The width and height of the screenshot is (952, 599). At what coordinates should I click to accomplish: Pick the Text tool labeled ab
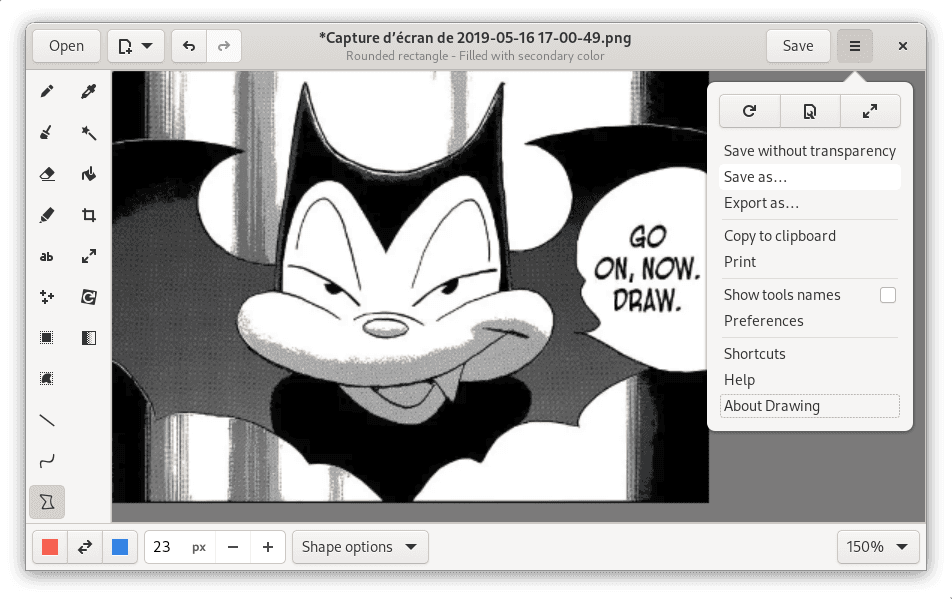coord(46,257)
